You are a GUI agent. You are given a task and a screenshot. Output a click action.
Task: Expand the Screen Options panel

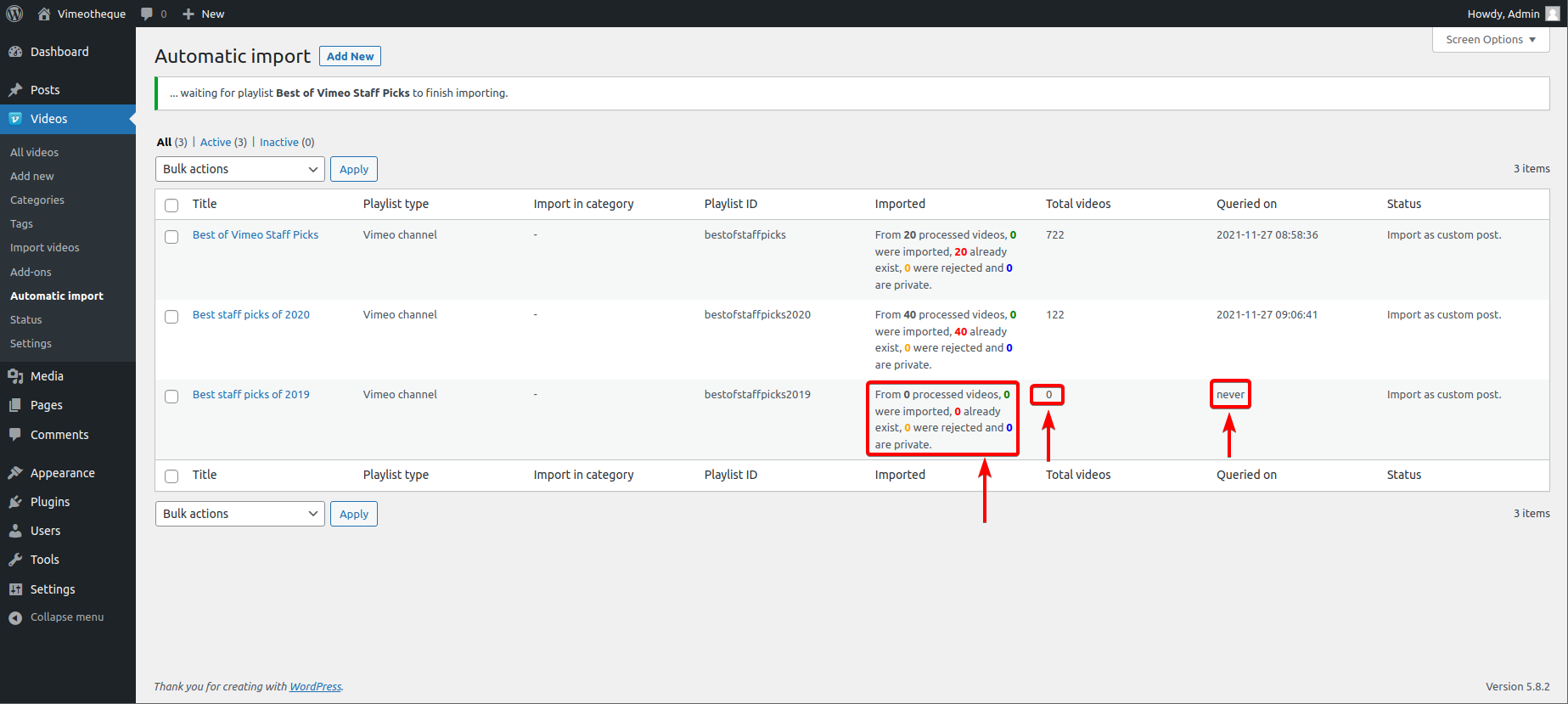tap(1491, 40)
